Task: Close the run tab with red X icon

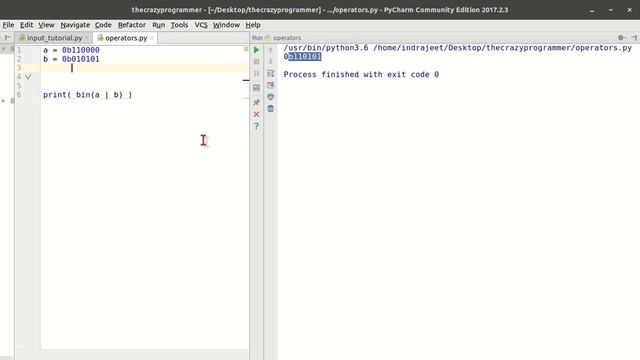Action: pyautogui.click(x=256, y=114)
